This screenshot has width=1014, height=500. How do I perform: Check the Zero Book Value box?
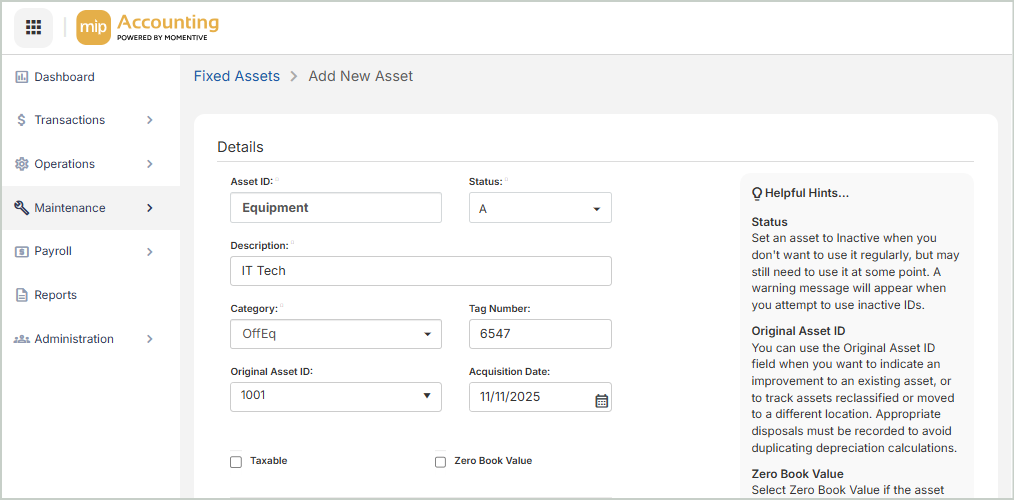(x=440, y=462)
